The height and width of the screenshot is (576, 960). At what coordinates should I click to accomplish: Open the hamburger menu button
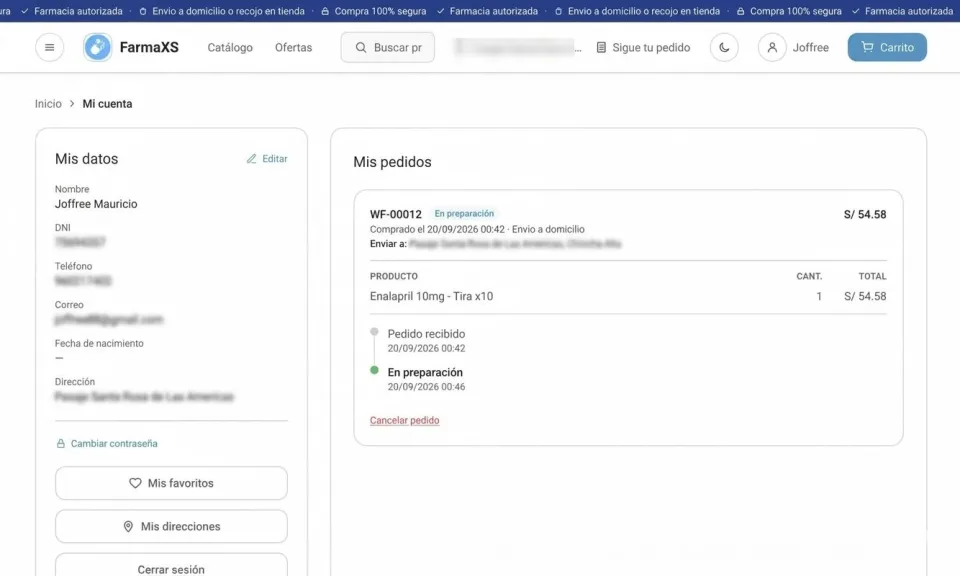pos(50,47)
